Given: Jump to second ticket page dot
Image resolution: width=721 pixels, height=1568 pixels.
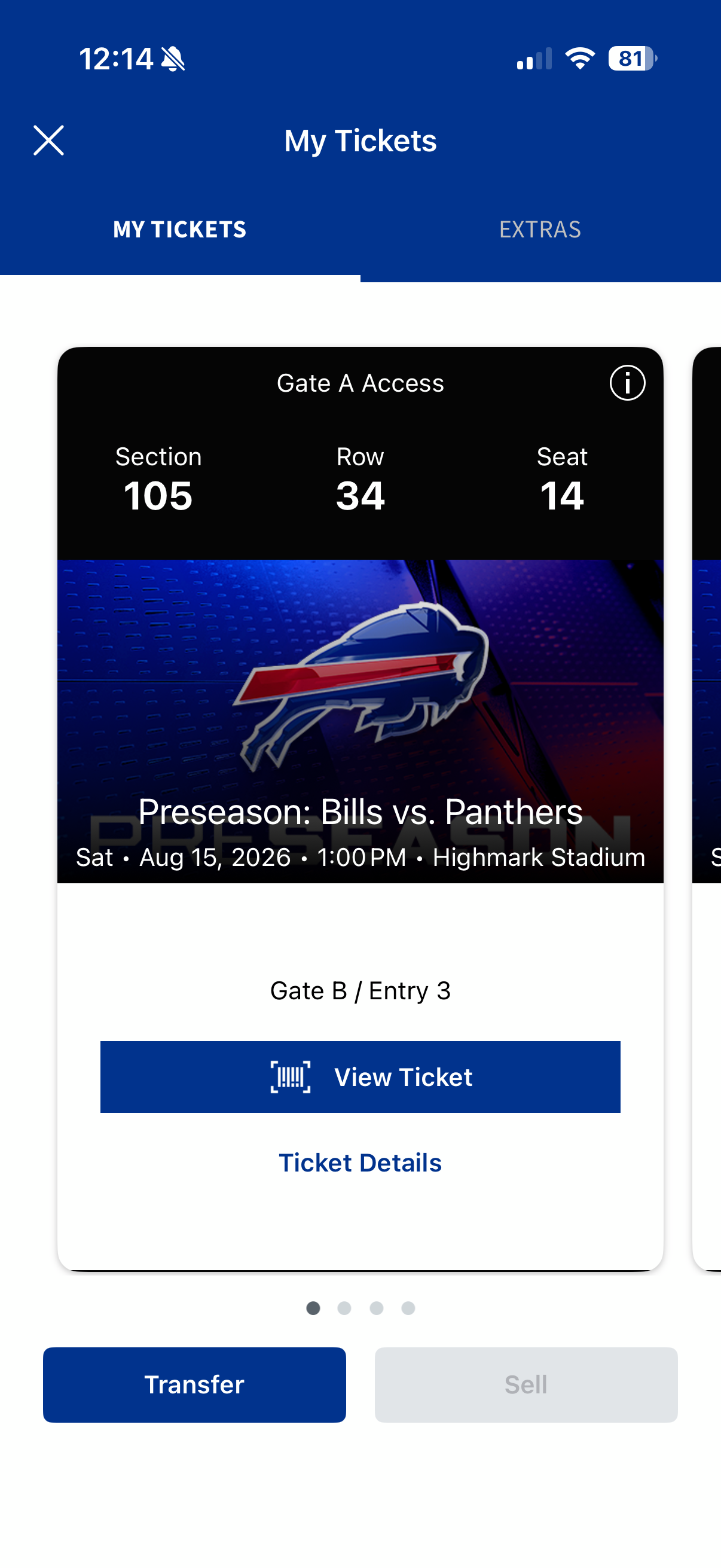Looking at the screenshot, I should click(x=344, y=1308).
